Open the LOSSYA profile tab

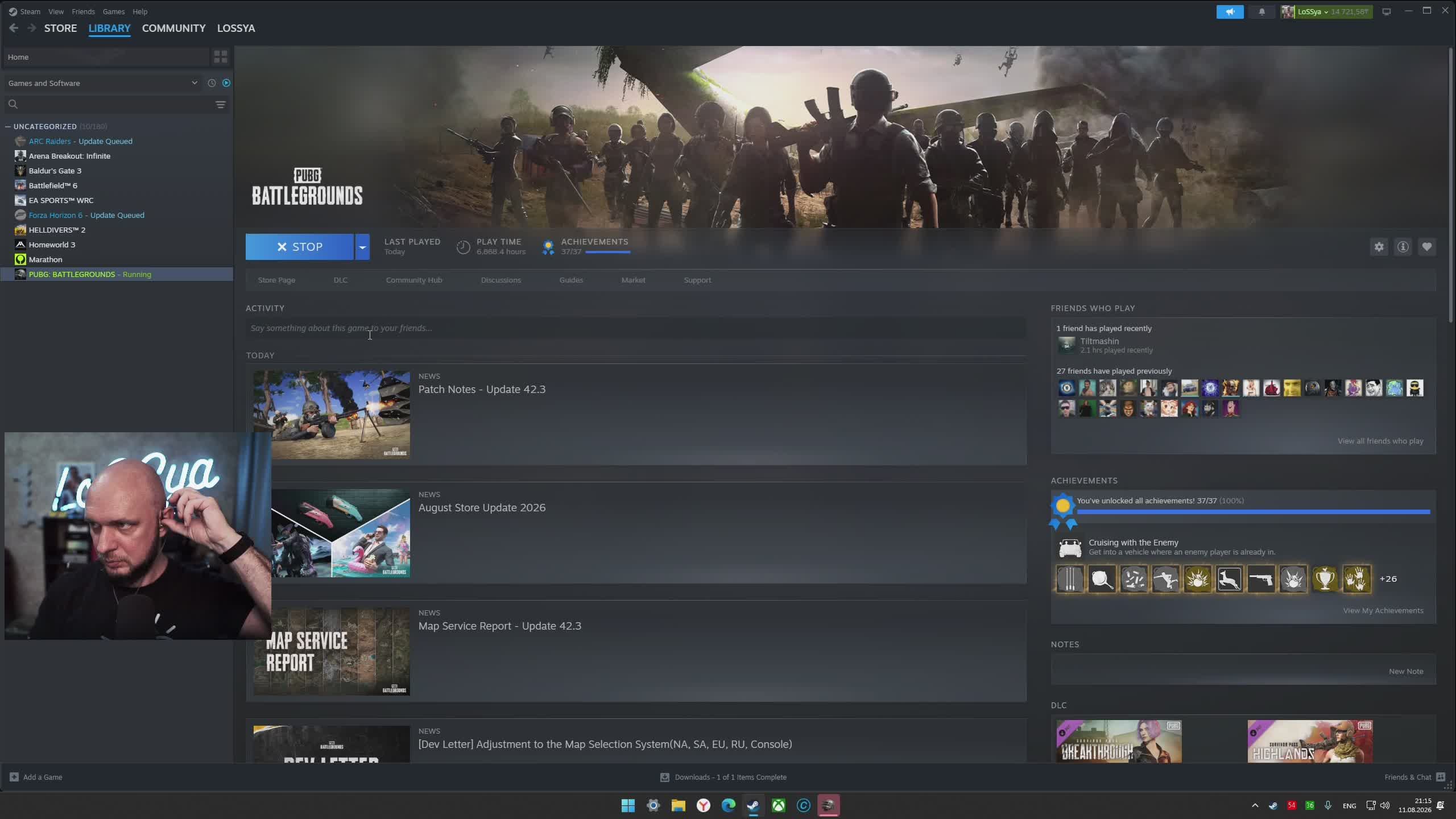[236, 28]
